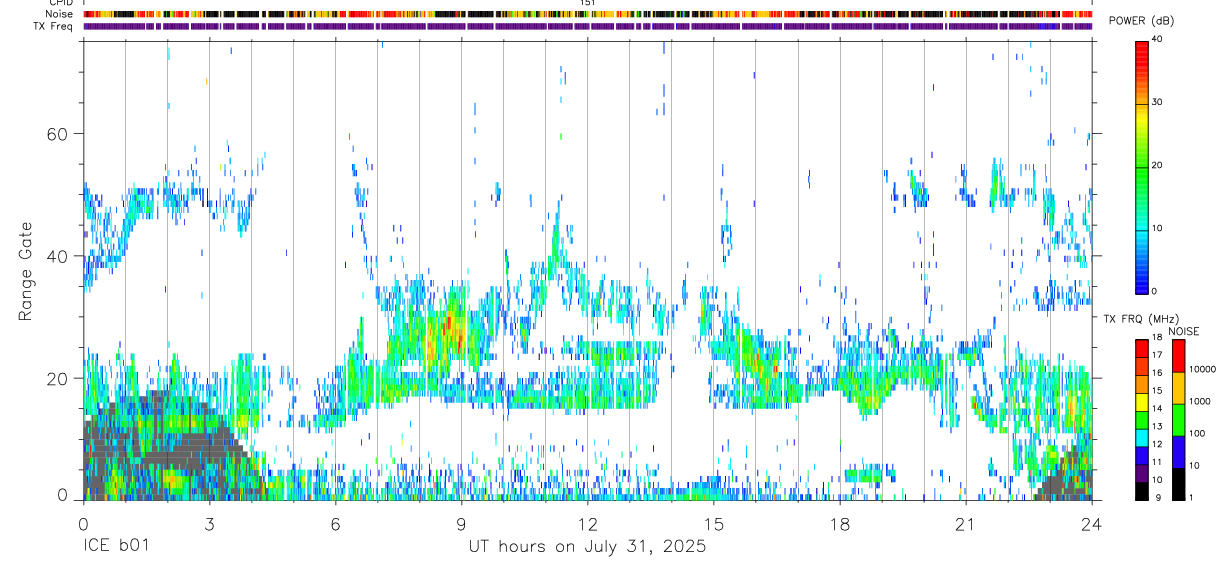Click the "ICE b01" radar label
Screen dimensions: 1228x567
[115, 547]
